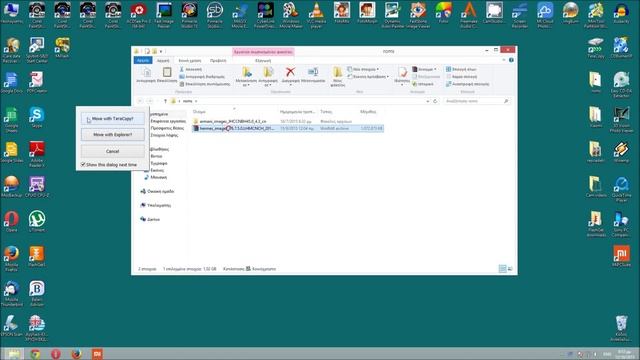640x360 pixels.
Task: Choose Move with Explorer button
Action: coord(113,134)
